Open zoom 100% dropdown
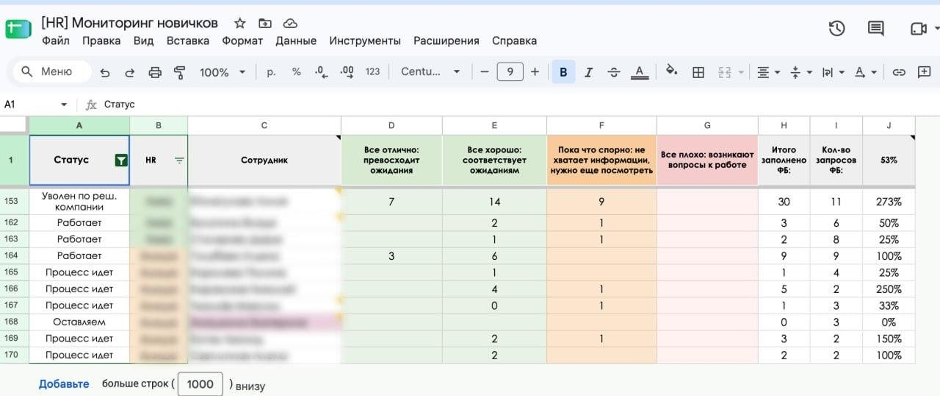Viewport: 941px width, 397px height. click(223, 73)
